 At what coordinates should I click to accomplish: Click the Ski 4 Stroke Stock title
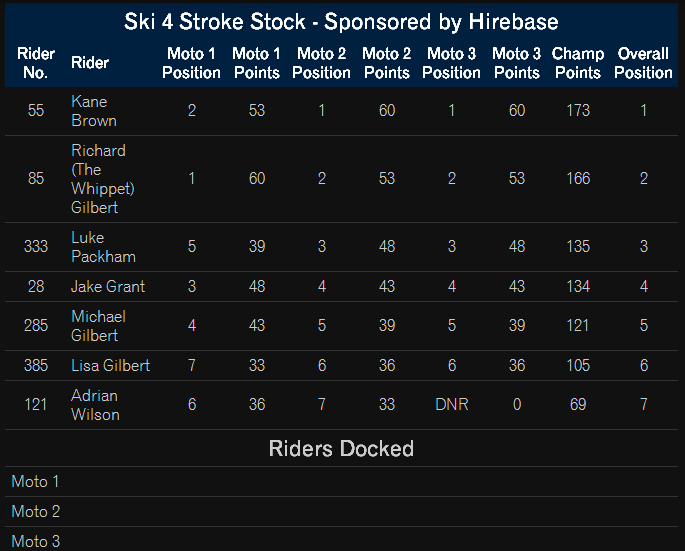point(341,22)
